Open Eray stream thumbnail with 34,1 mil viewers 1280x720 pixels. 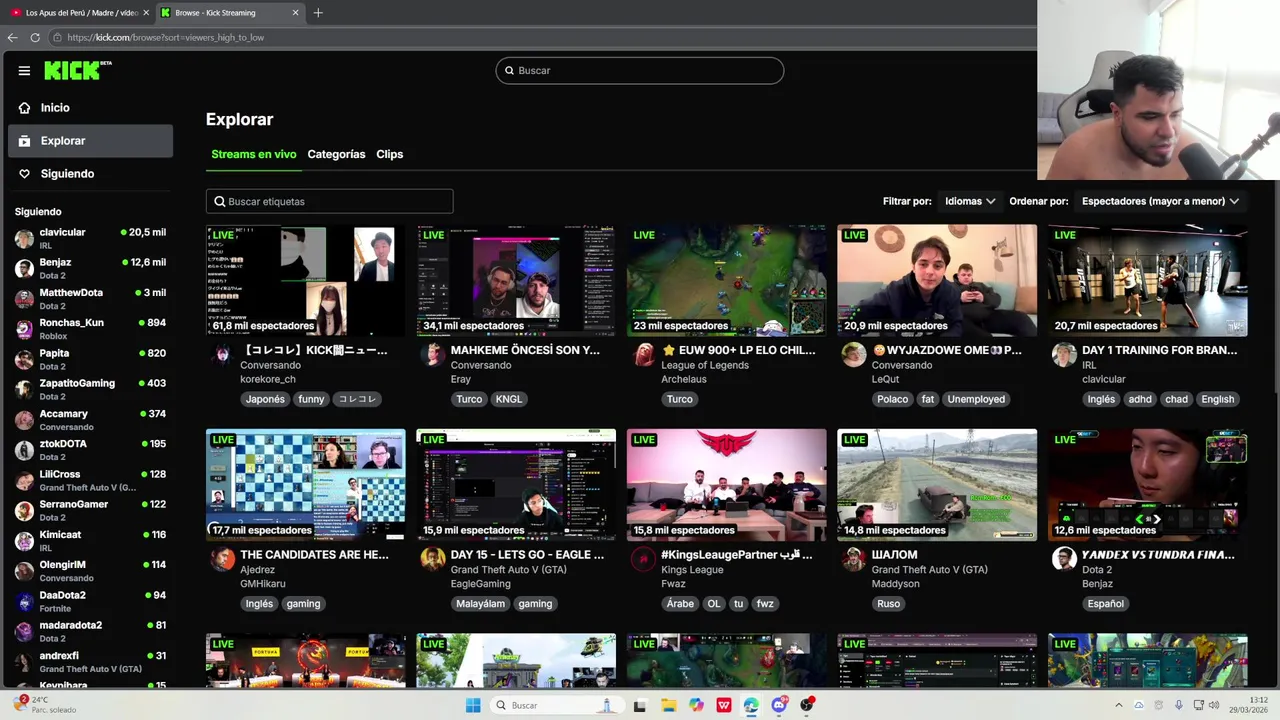point(516,280)
